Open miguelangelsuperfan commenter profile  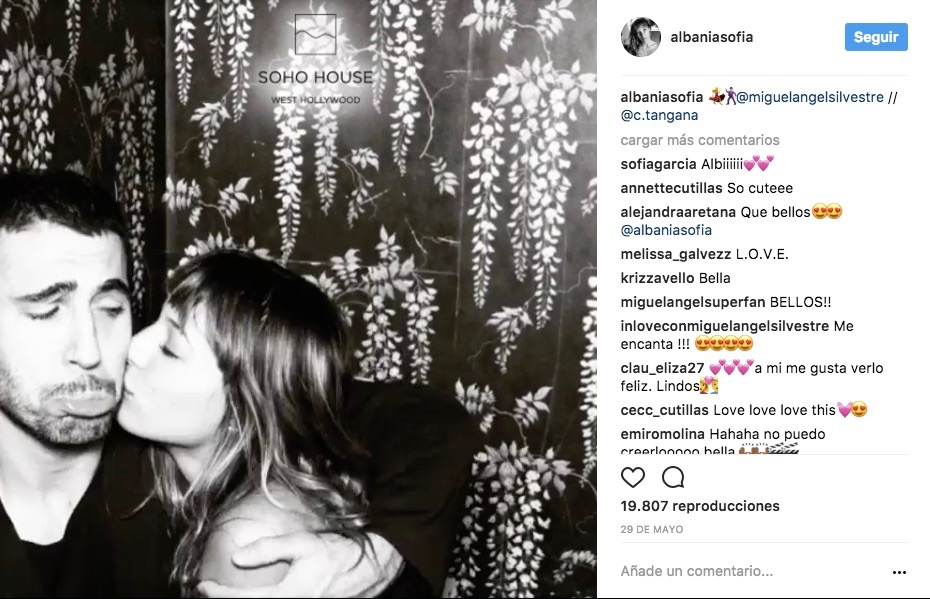pyautogui.click(x=693, y=302)
